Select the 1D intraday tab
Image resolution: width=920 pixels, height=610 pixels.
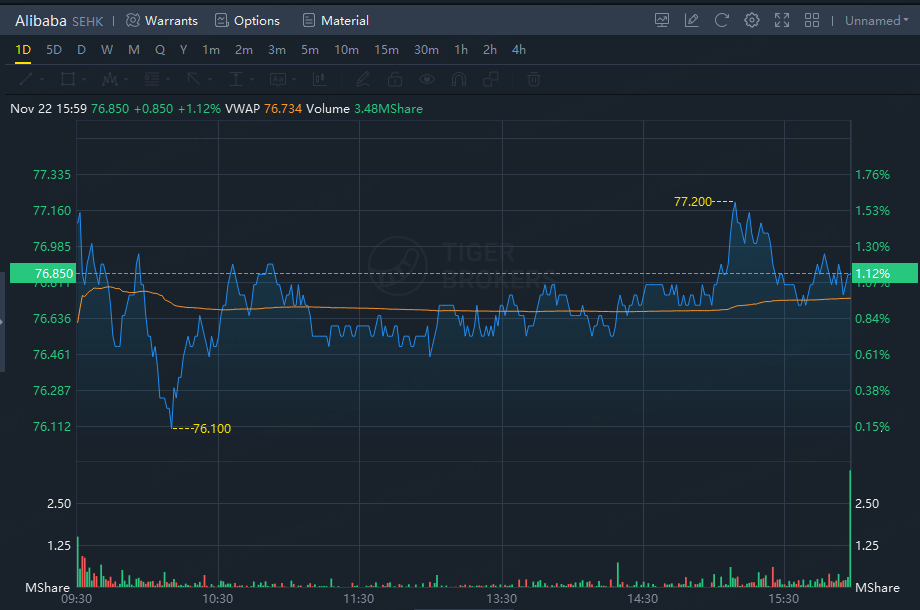[x=23, y=50]
